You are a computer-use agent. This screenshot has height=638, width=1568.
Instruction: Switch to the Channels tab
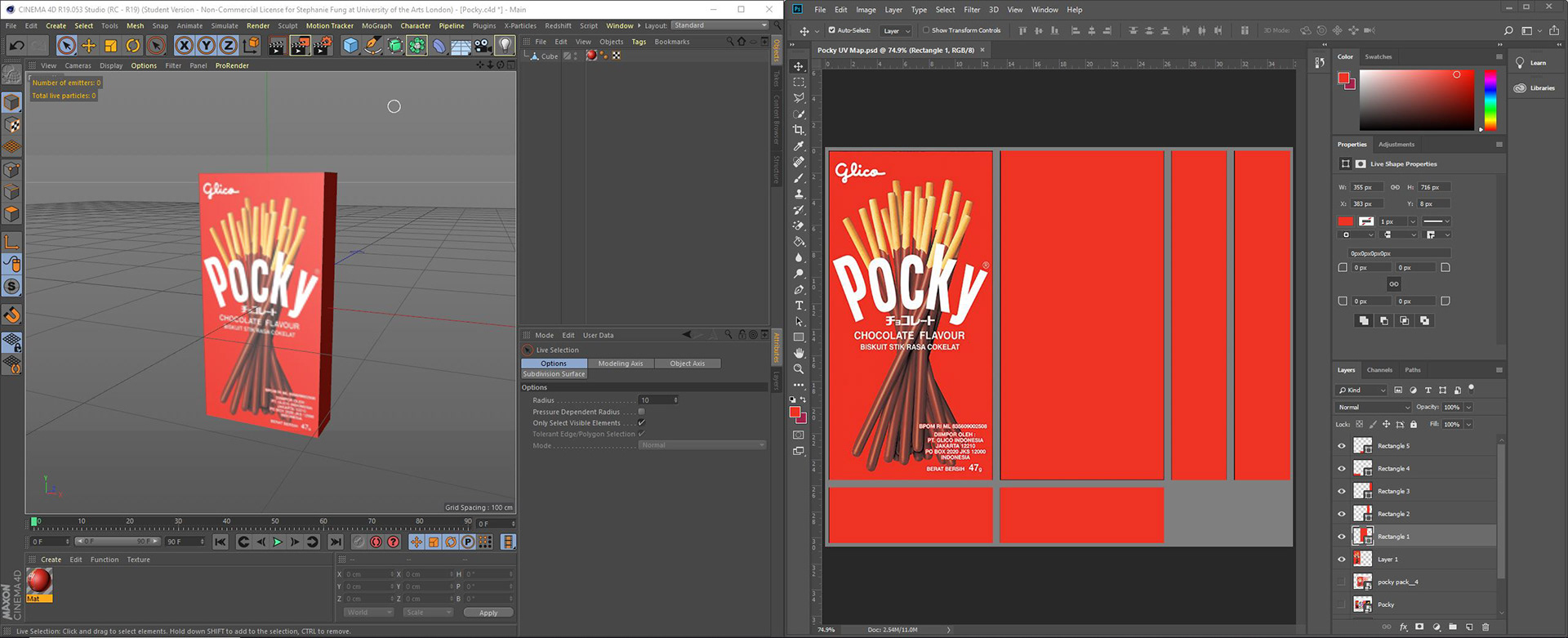click(x=1379, y=370)
